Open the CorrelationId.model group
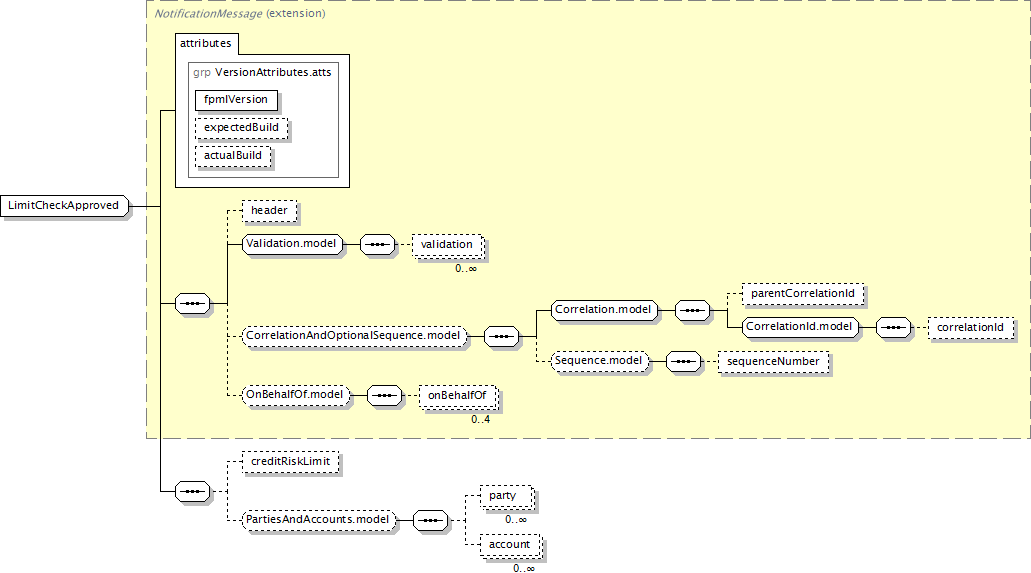 [800, 327]
